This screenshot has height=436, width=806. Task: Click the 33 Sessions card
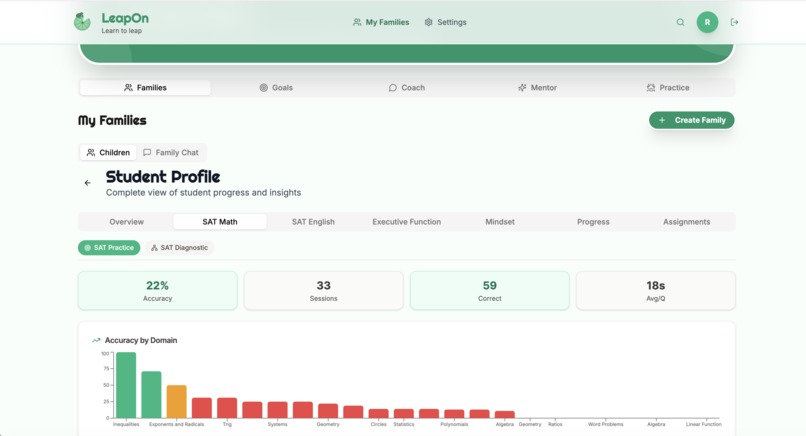tap(324, 290)
